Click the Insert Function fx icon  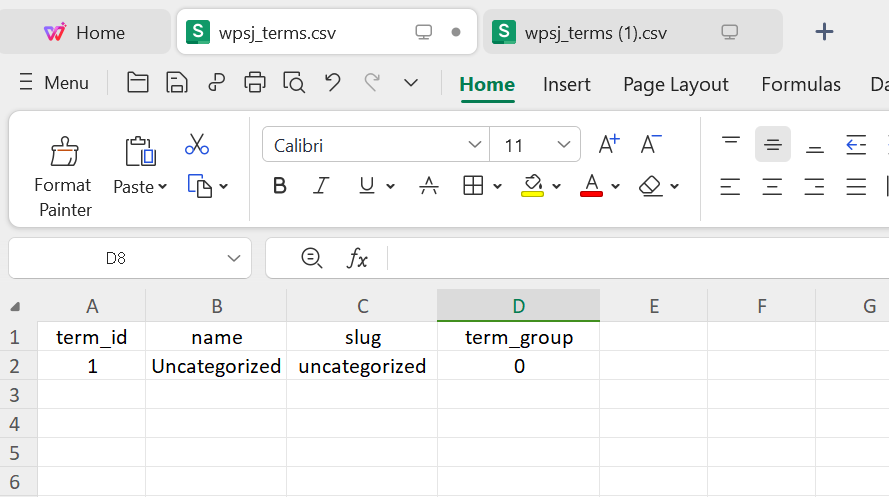[x=357, y=259]
